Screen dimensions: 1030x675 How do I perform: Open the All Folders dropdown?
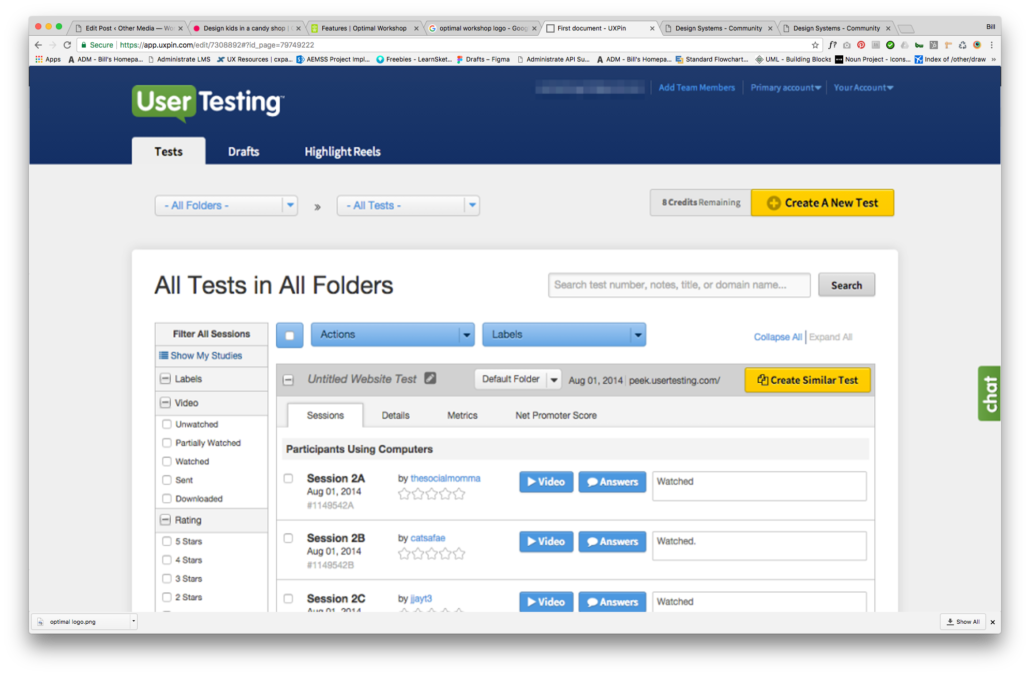226,206
